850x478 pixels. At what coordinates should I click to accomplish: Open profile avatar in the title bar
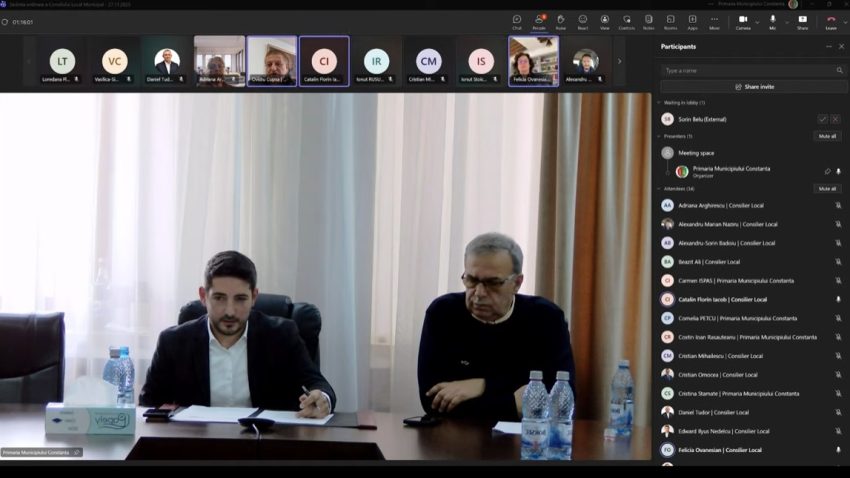793,4
